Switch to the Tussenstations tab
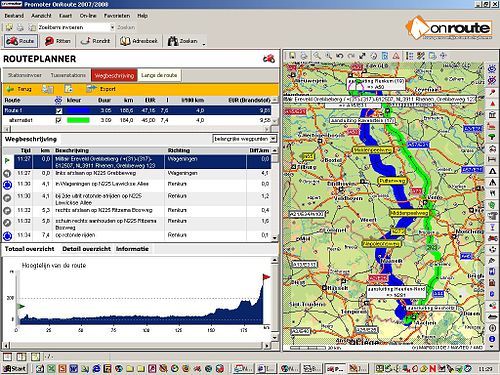 click(x=68, y=75)
